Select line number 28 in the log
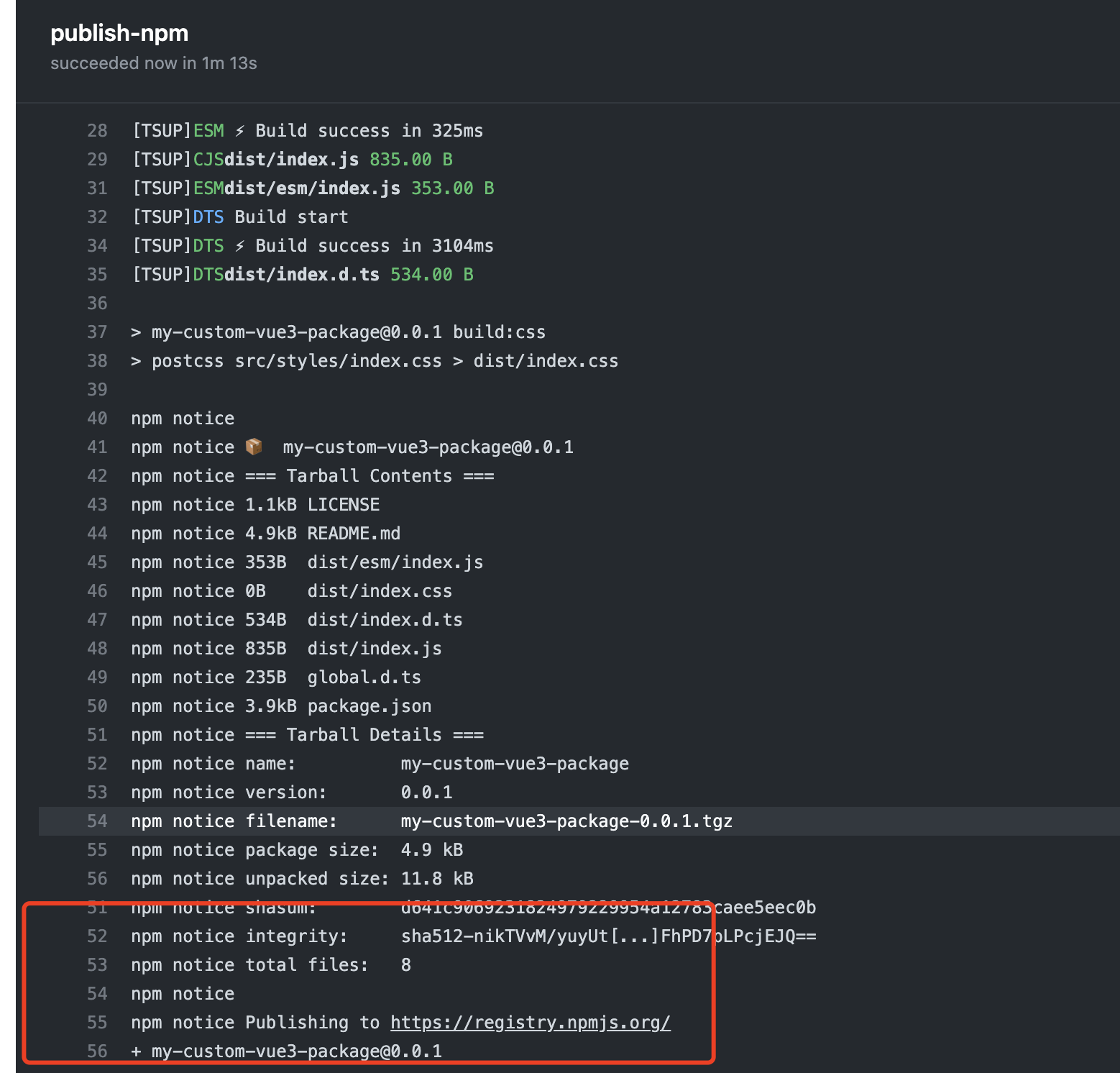Viewport: 1120px width, 1073px height. pyautogui.click(x=97, y=131)
